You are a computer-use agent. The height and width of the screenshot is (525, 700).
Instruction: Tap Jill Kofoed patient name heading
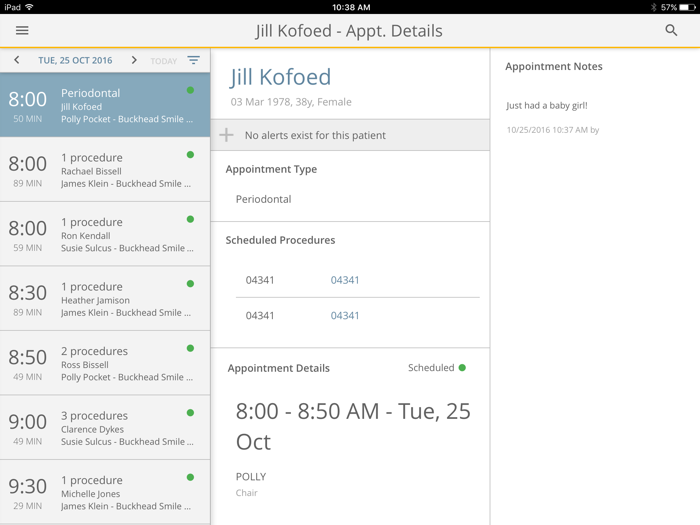pos(281,78)
